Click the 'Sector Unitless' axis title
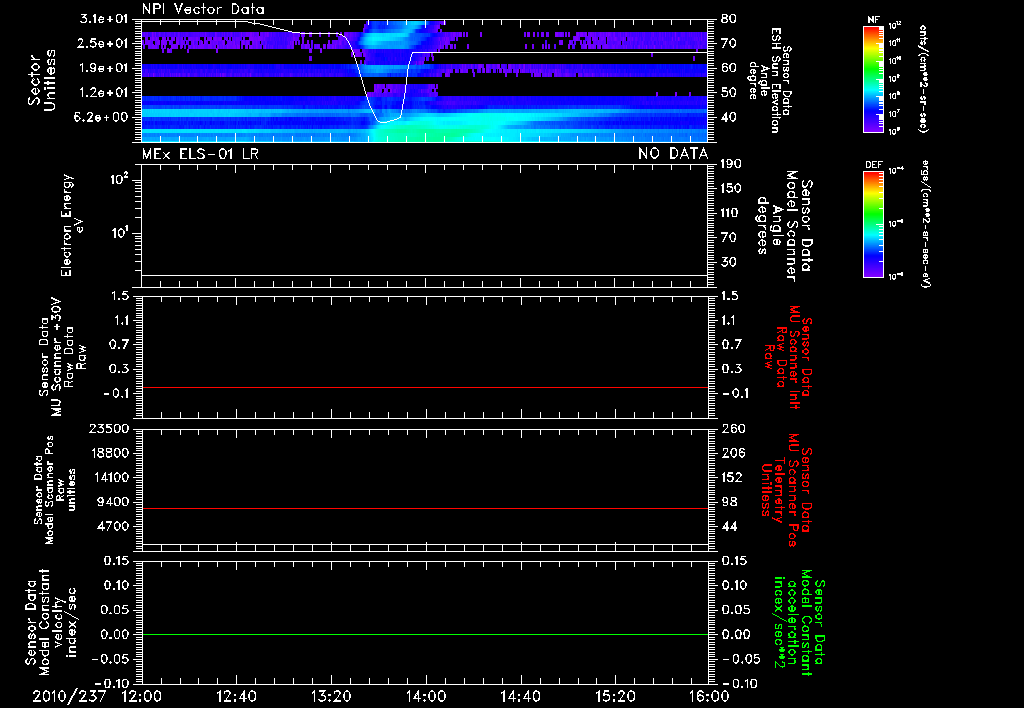The width and height of the screenshot is (1024, 708). pyautogui.click(x=42, y=80)
